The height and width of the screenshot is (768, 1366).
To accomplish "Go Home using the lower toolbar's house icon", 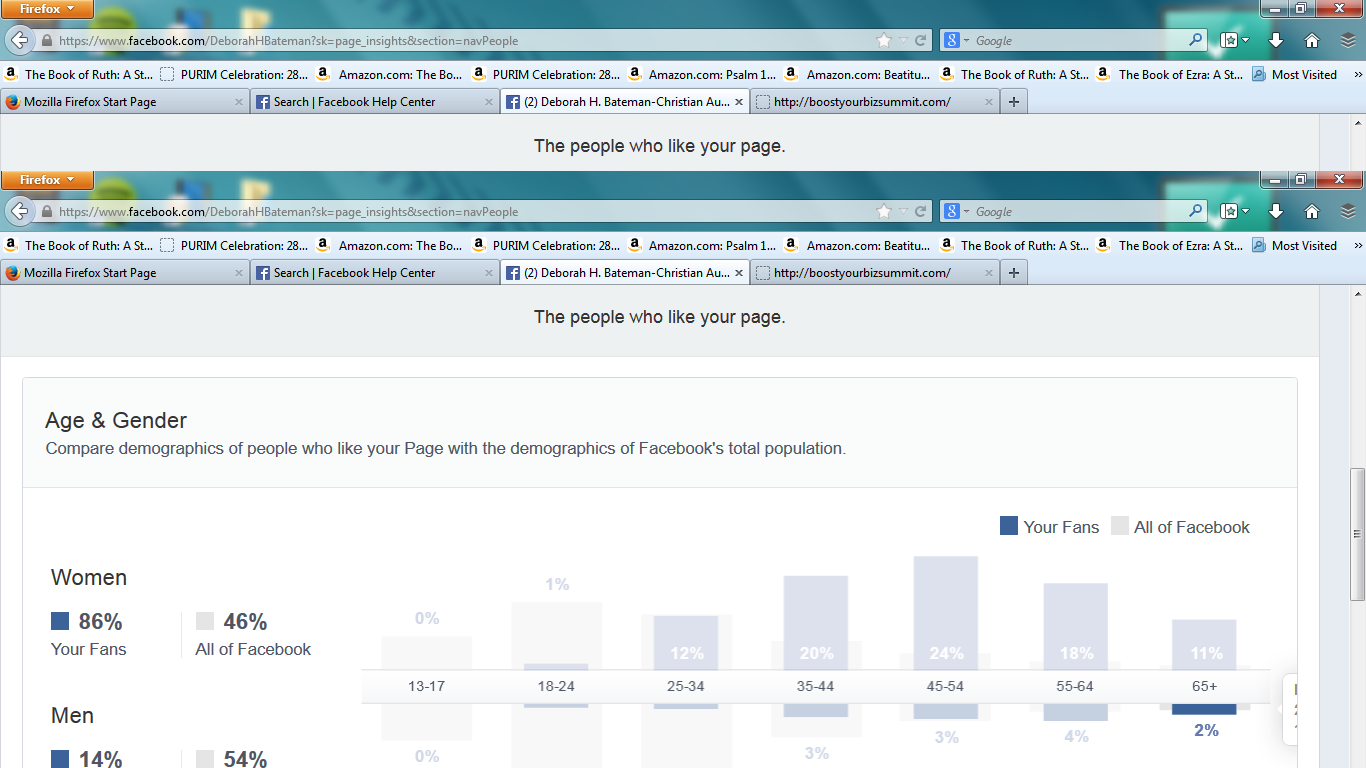I will click(x=1312, y=212).
